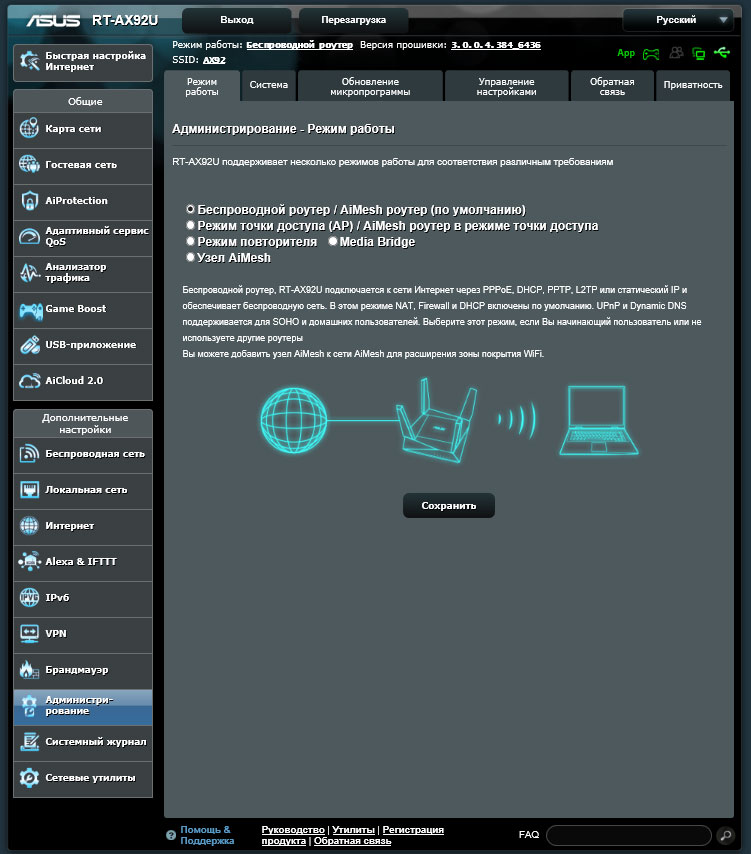Click the Брандмауэр flame icon
The image size is (751, 854).
point(29,670)
